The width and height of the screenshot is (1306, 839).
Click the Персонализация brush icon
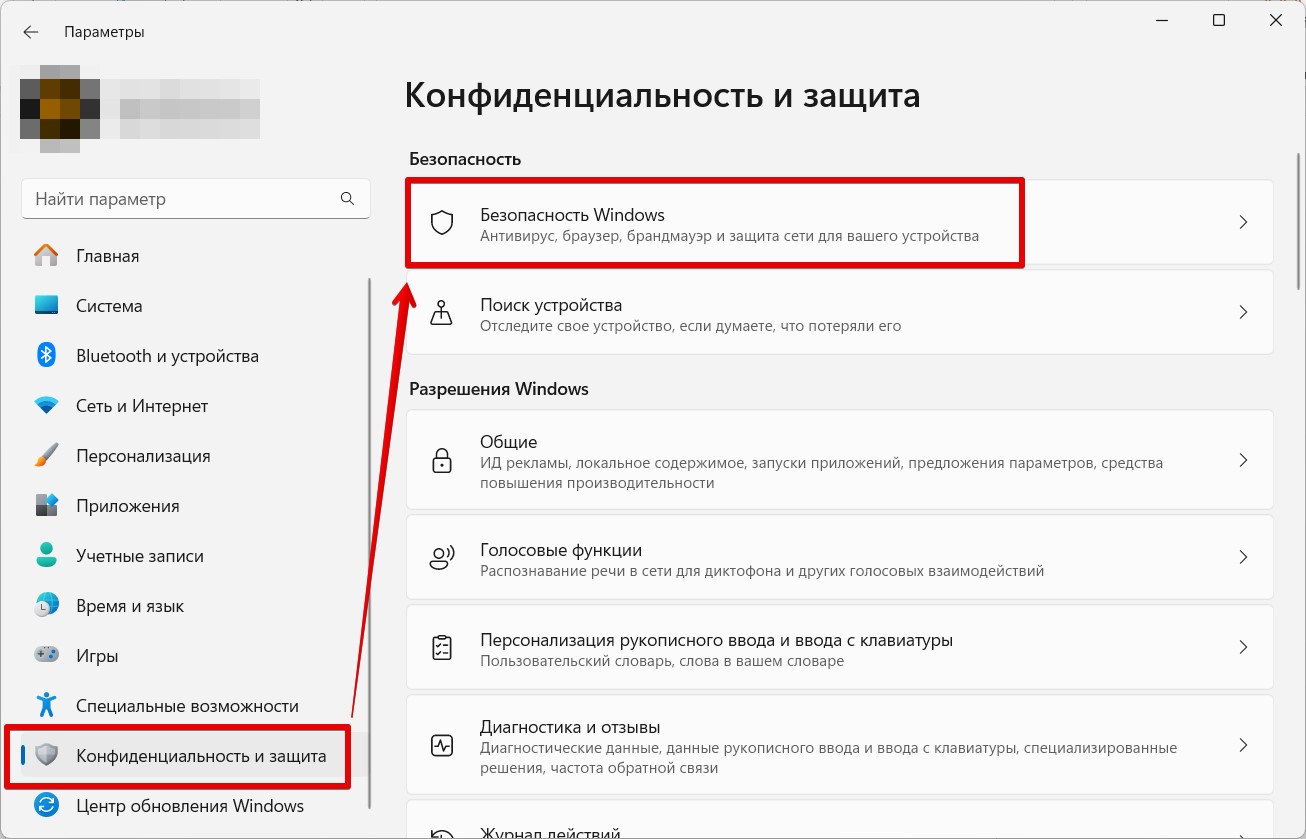(46, 456)
